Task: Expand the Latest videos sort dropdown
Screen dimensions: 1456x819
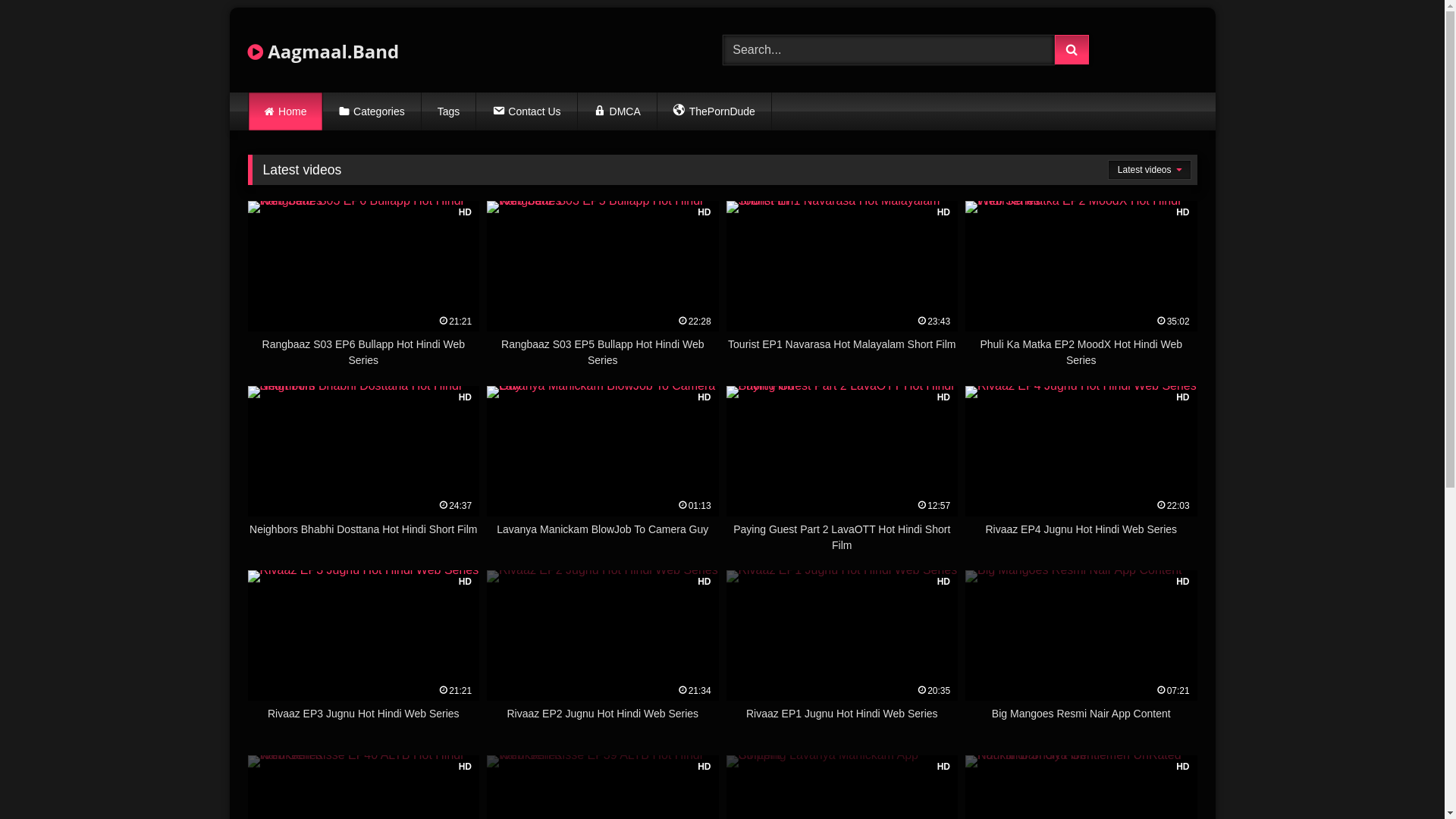Action: [x=1149, y=170]
